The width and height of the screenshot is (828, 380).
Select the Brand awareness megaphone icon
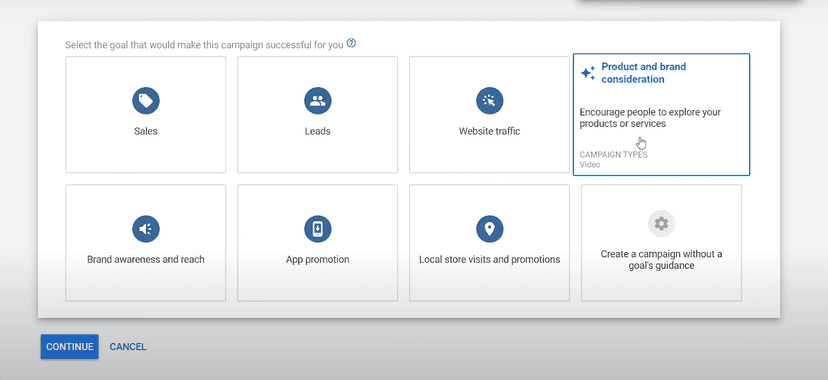(x=146, y=229)
